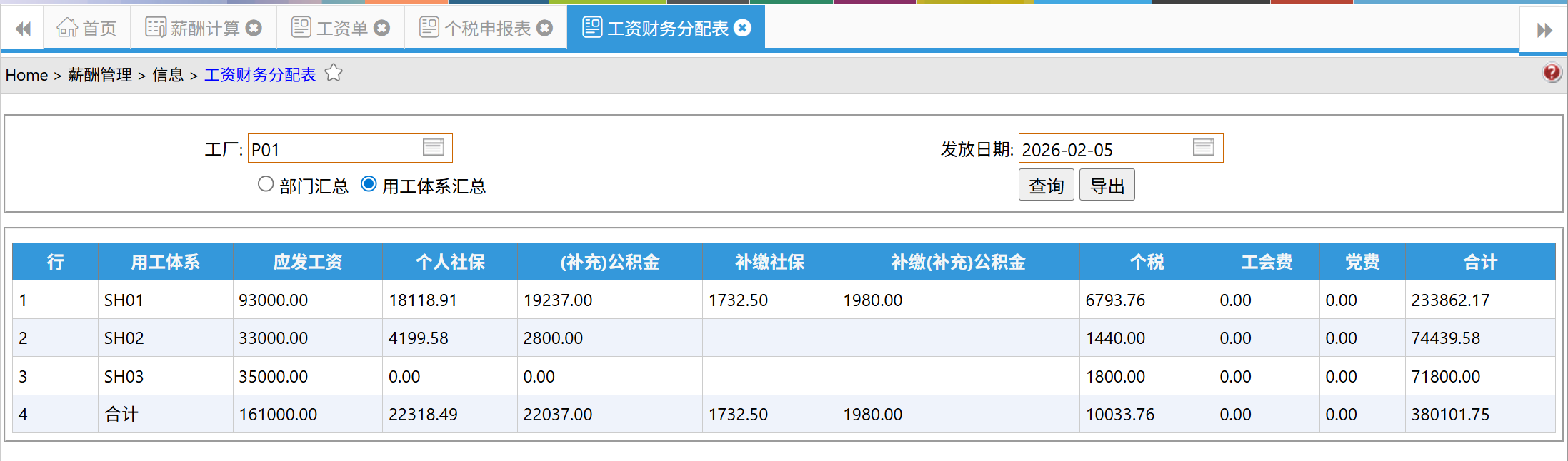This screenshot has height=461, width=1568.
Task: Switch to the 薪酬计算 tab
Action: [x=204, y=28]
